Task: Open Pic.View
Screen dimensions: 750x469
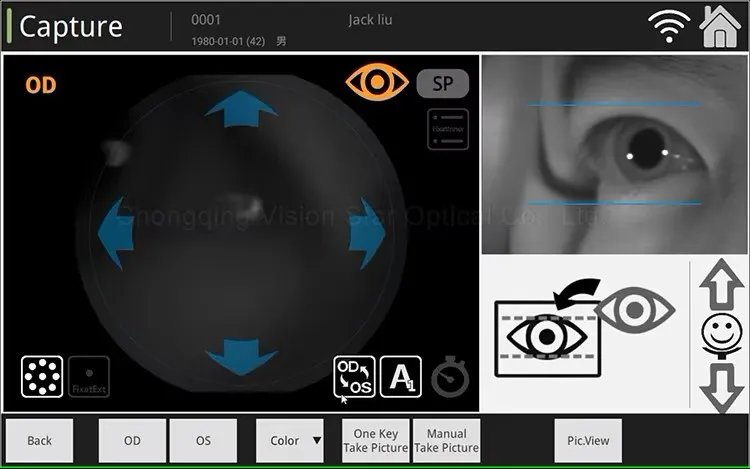Action: tap(588, 440)
